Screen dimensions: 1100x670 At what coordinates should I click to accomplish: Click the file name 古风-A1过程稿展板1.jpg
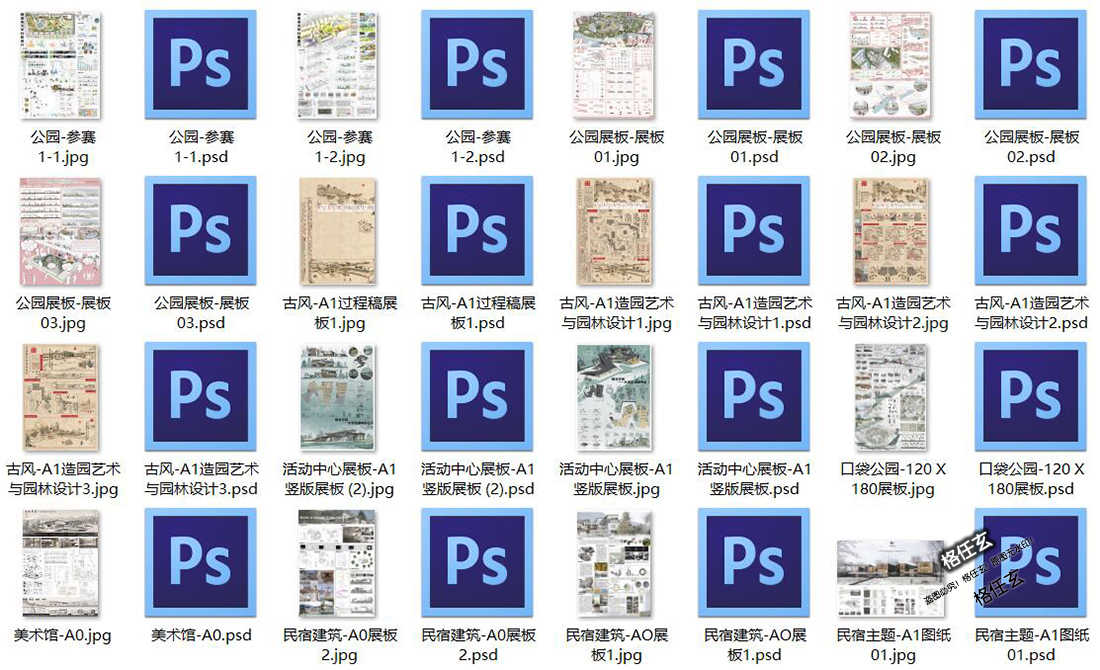340,313
